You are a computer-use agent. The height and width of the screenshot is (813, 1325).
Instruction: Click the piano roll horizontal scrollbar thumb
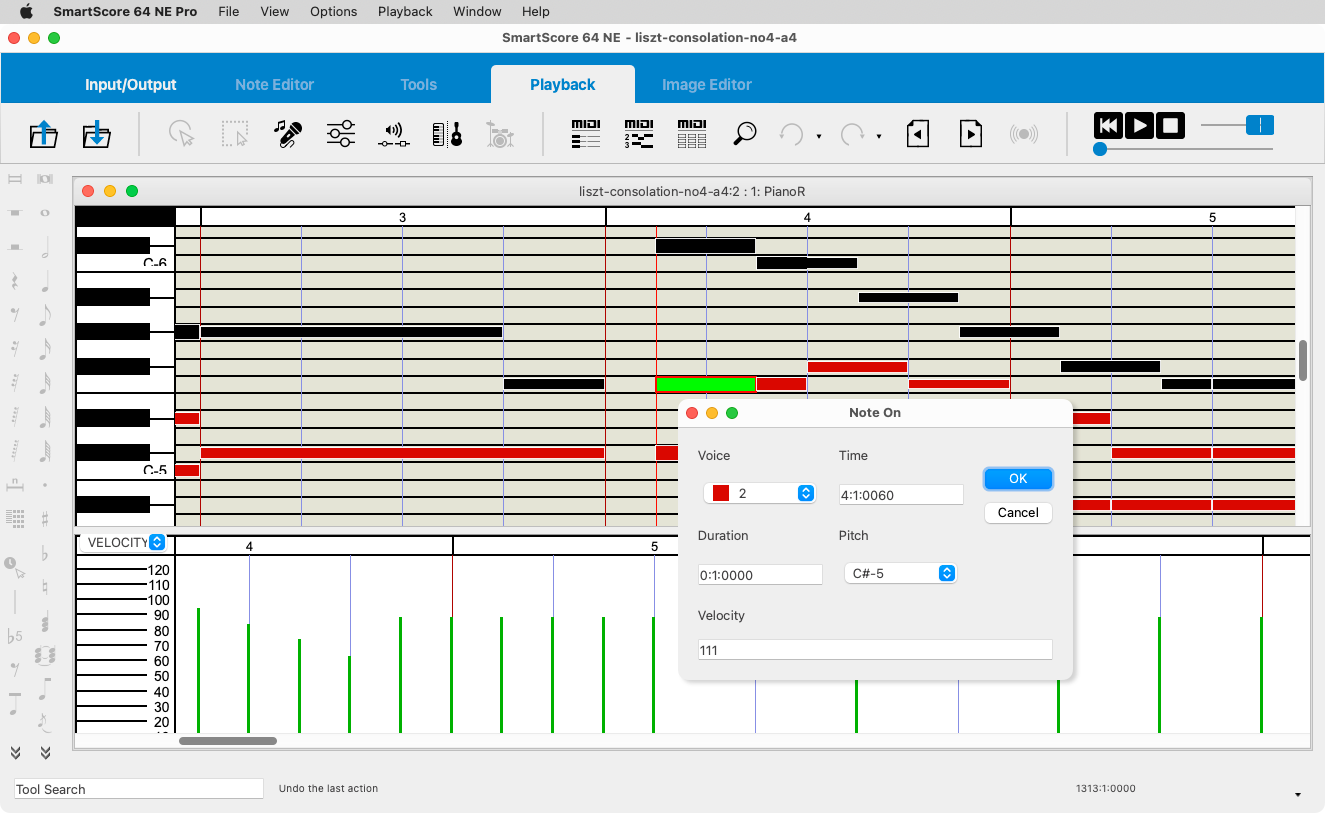pos(228,741)
